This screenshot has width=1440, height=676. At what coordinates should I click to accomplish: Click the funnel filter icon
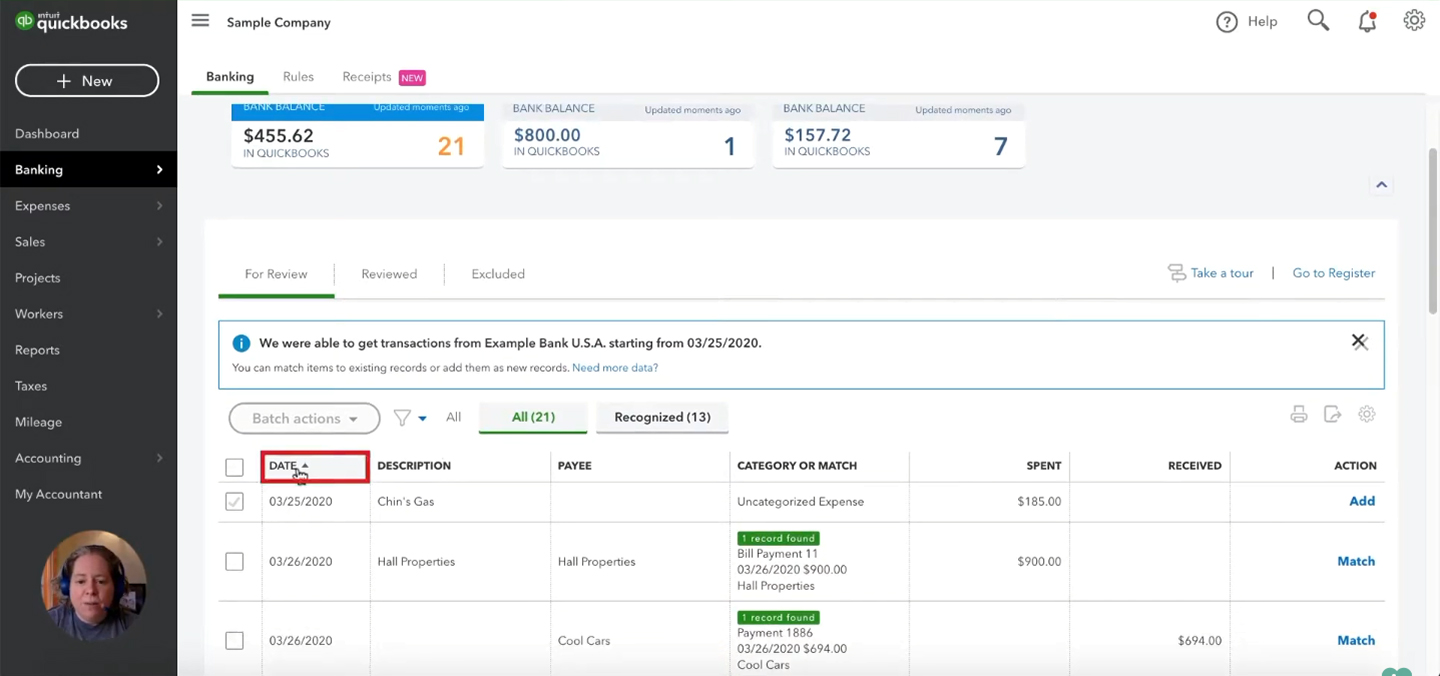point(402,418)
